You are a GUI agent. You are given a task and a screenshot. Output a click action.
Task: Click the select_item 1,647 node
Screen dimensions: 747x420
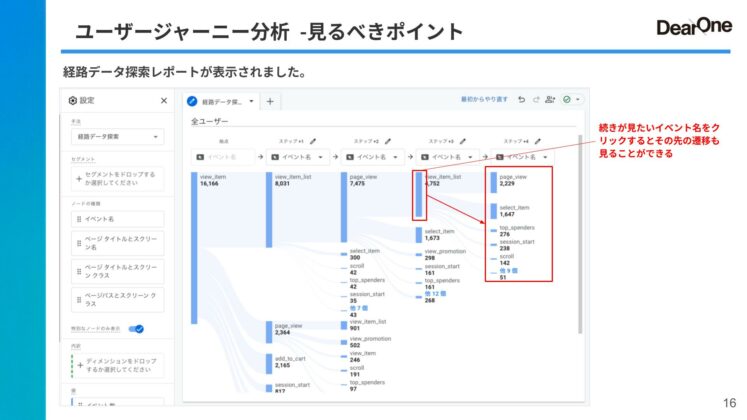(x=494, y=211)
